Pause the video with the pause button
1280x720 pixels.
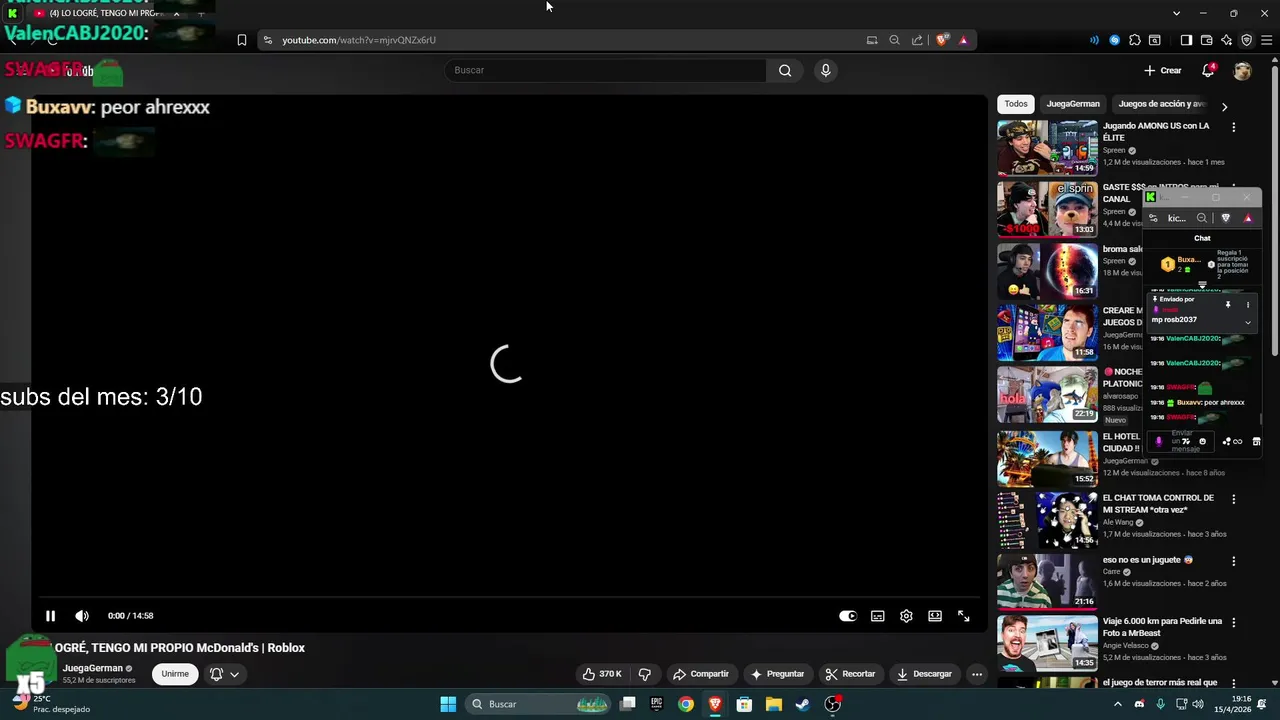(50, 616)
